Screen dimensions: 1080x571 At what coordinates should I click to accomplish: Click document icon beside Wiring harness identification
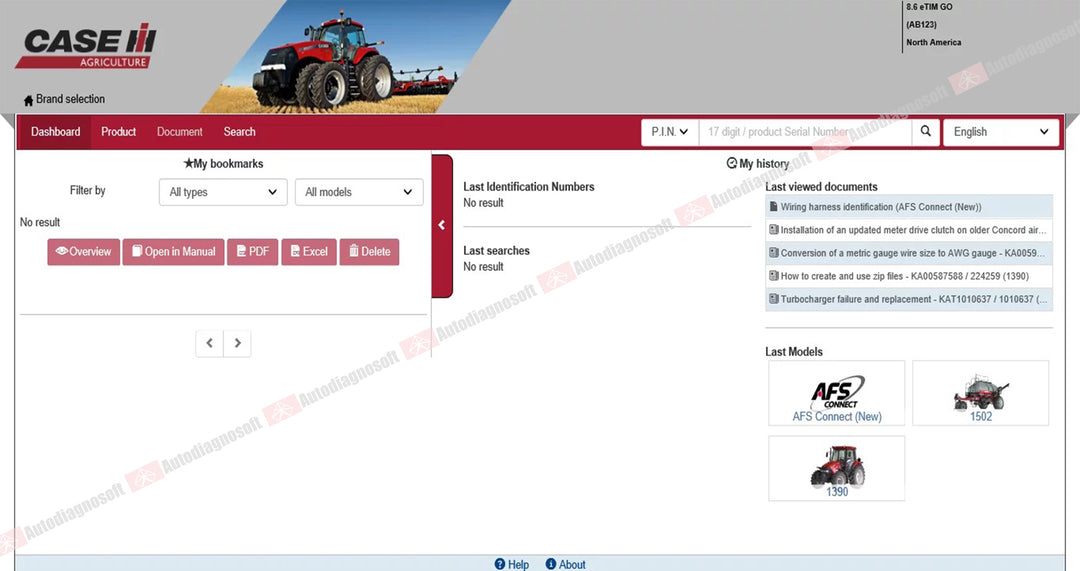pyautogui.click(x=773, y=207)
